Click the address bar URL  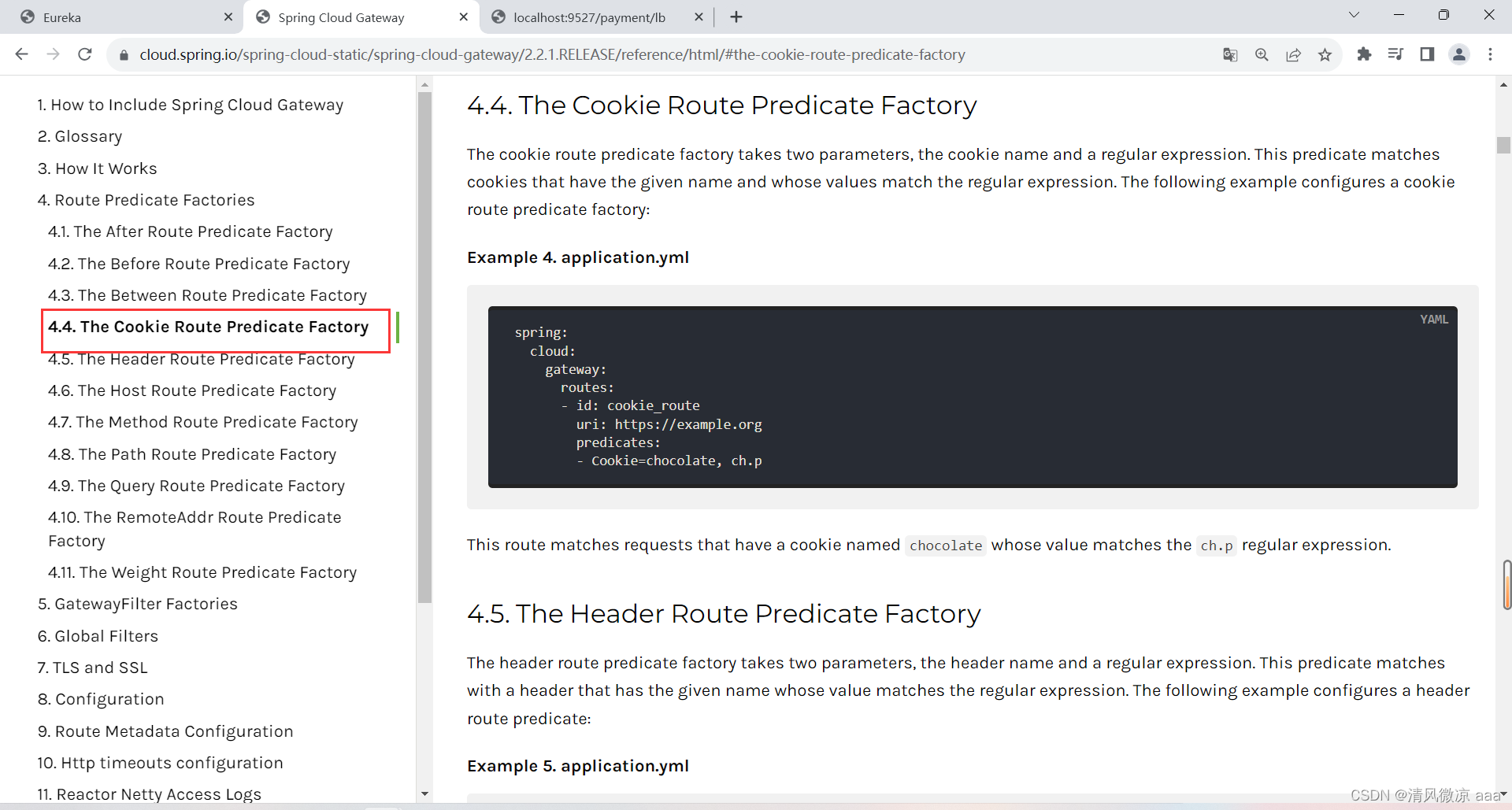point(552,55)
